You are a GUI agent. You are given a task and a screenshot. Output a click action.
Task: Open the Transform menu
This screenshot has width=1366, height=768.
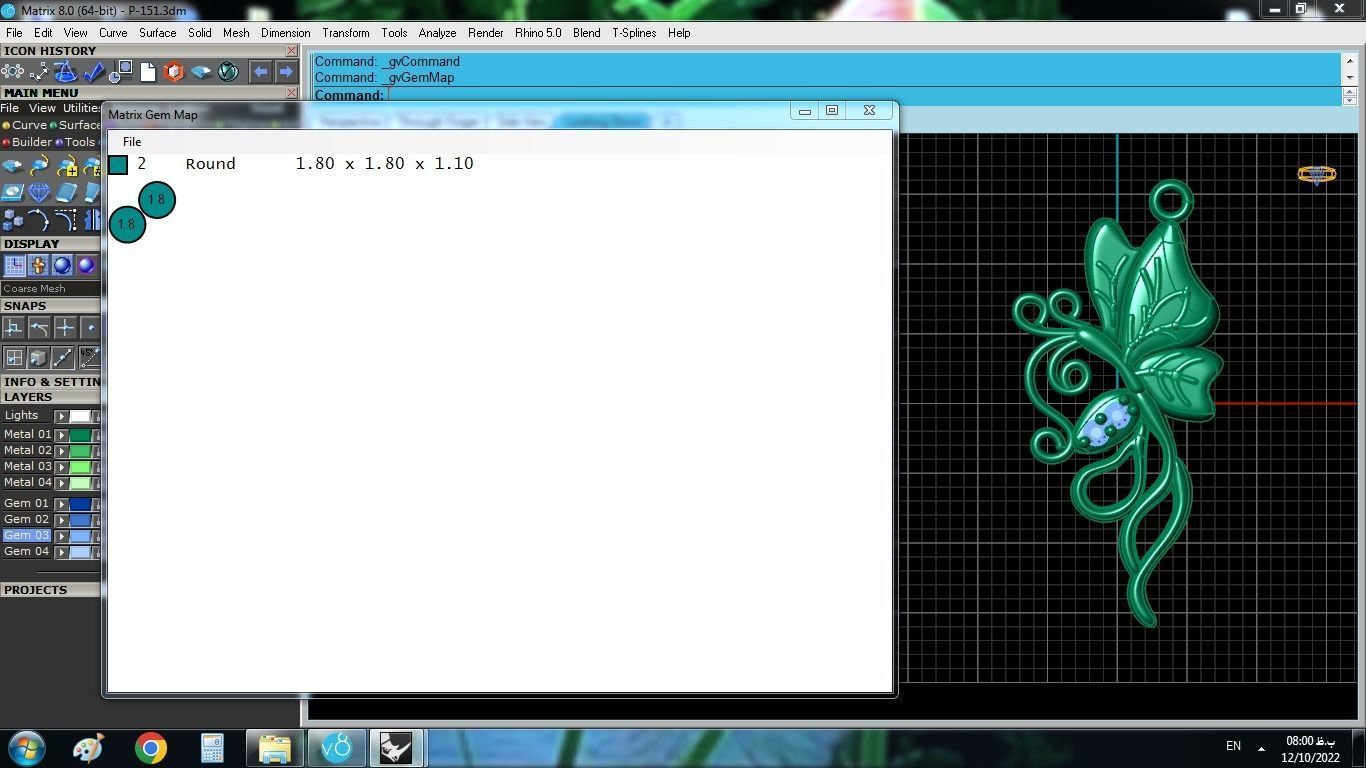tap(346, 33)
